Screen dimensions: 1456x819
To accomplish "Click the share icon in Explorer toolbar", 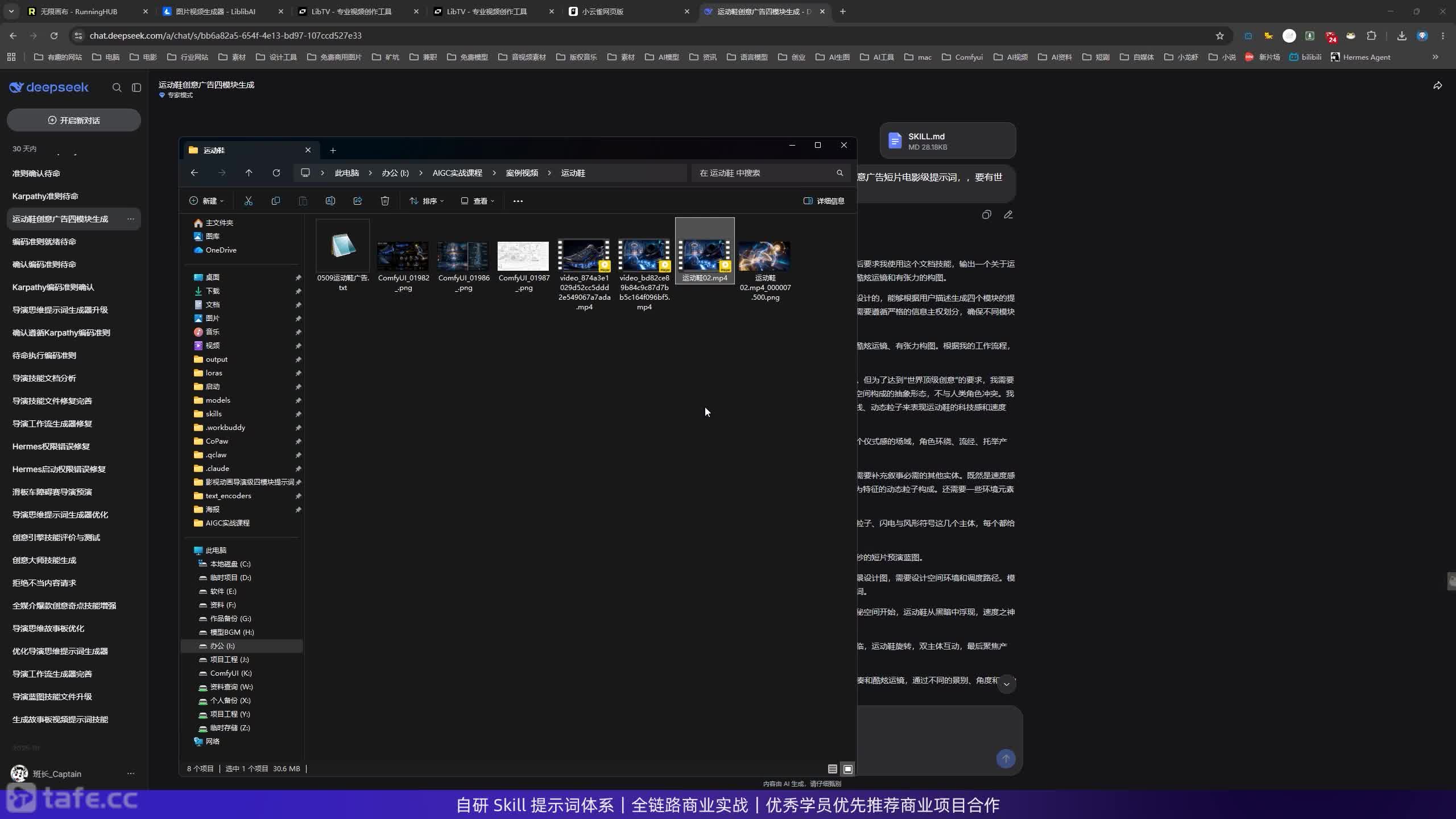I will point(358,201).
